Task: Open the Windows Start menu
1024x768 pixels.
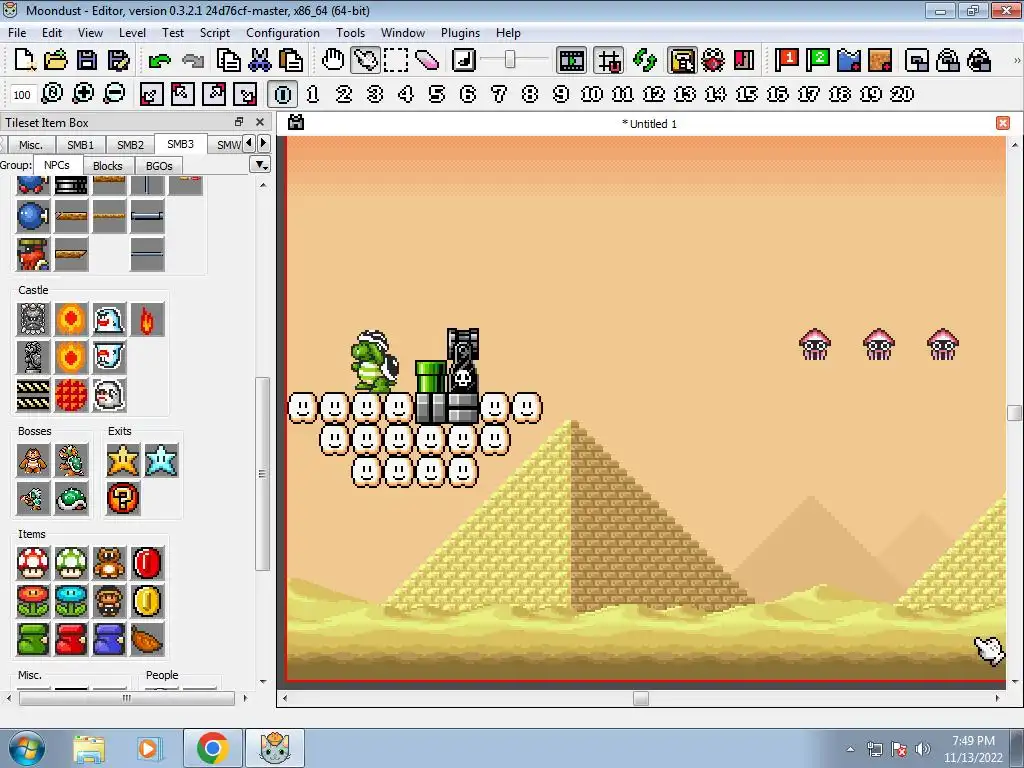Action: (26, 748)
